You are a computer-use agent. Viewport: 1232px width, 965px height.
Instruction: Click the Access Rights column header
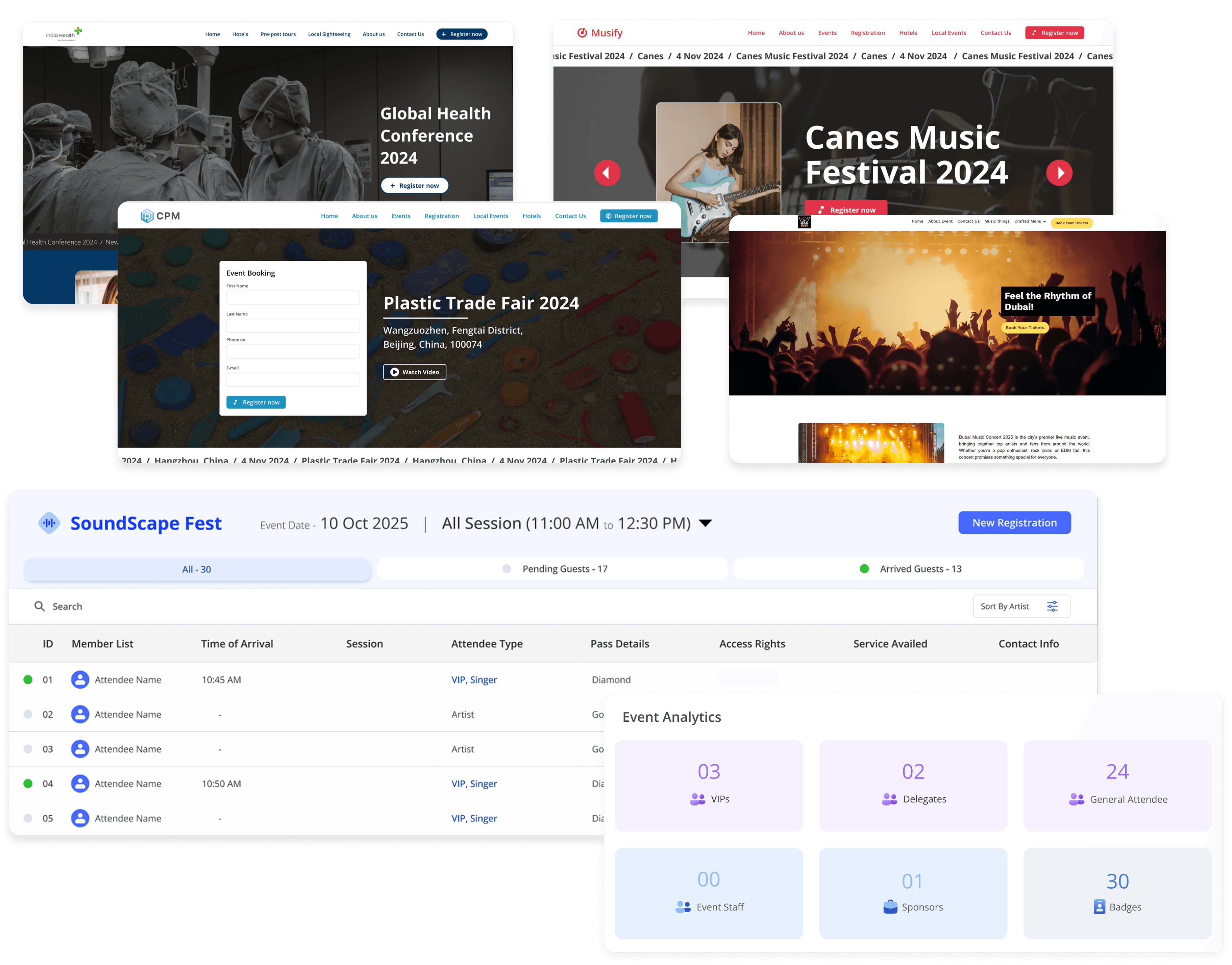(x=752, y=644)
